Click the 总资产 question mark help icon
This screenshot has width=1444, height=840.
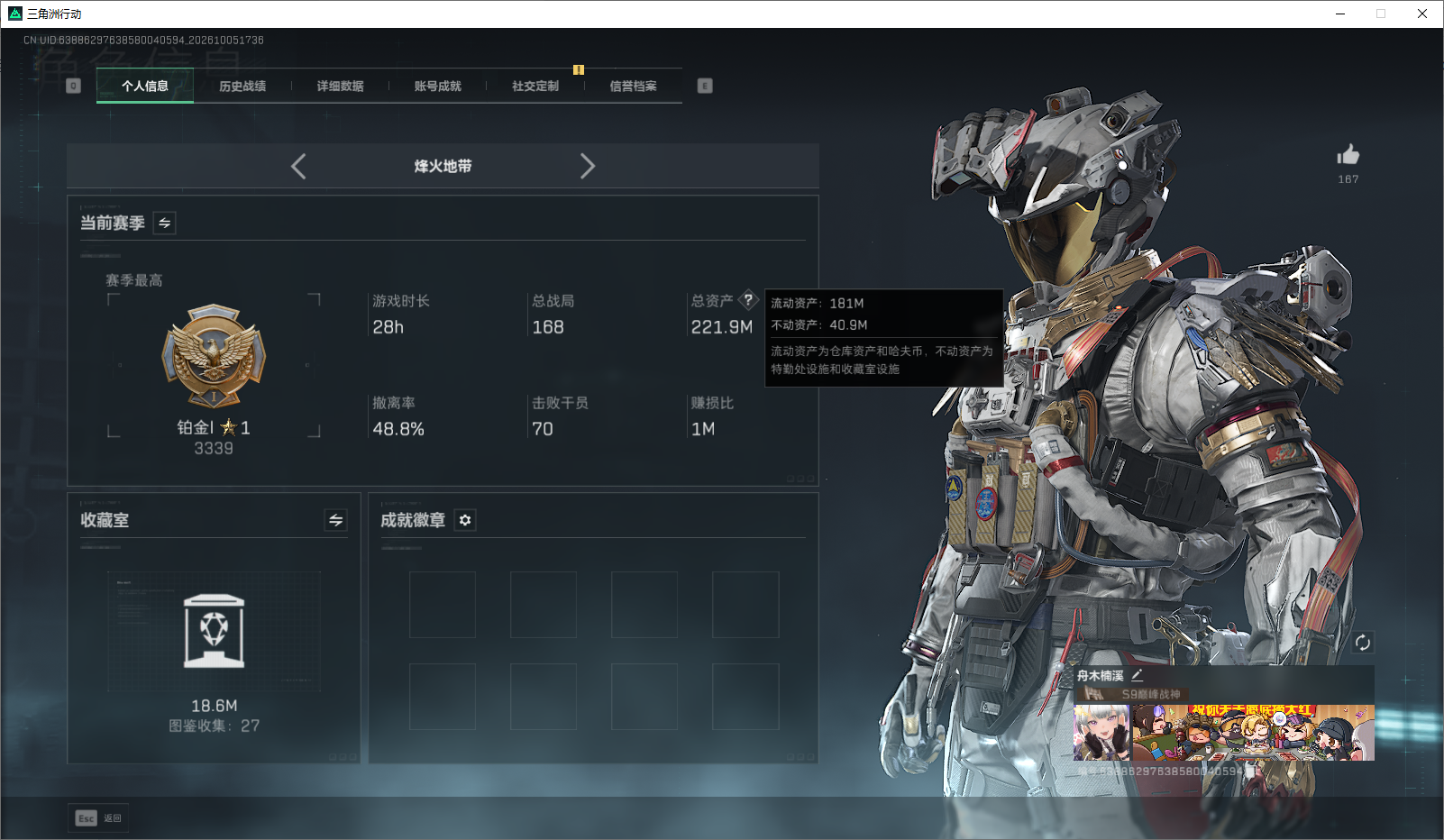748,300
